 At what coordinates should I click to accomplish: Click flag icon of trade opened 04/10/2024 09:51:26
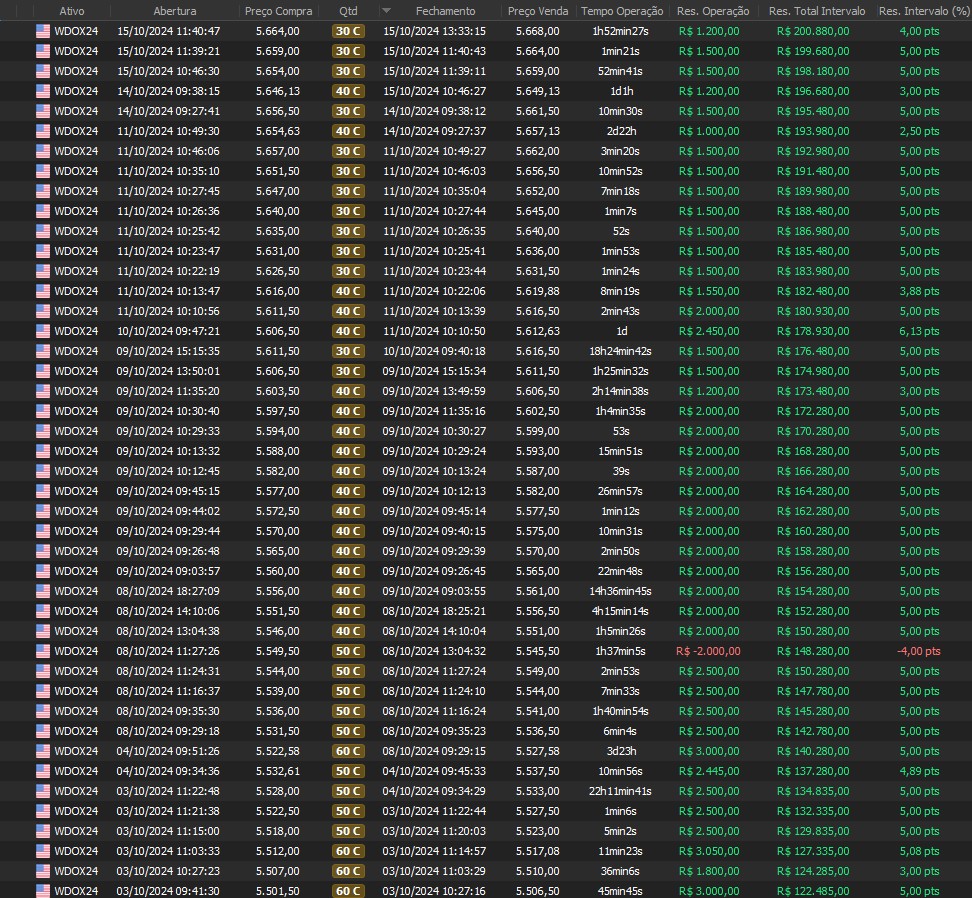[43, 751]
